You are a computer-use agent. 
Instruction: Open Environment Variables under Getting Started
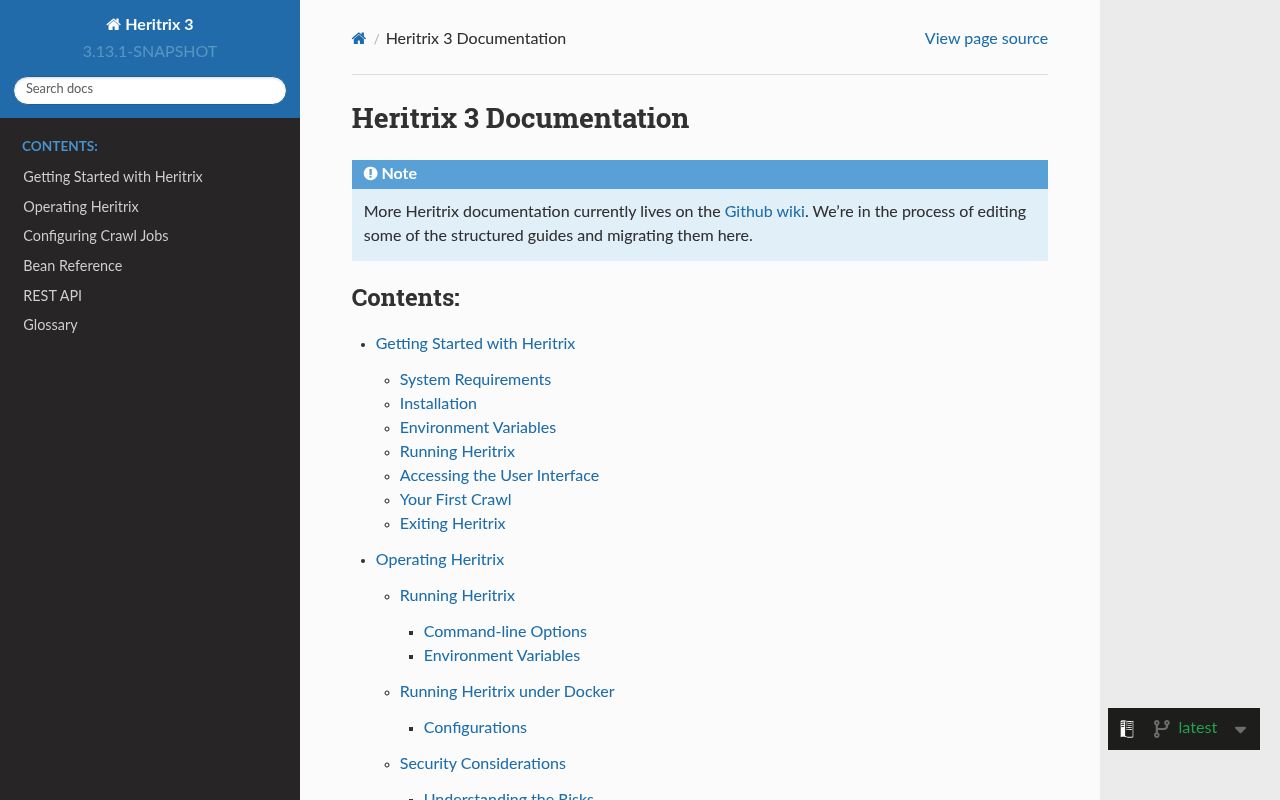[x=478, y=428]
